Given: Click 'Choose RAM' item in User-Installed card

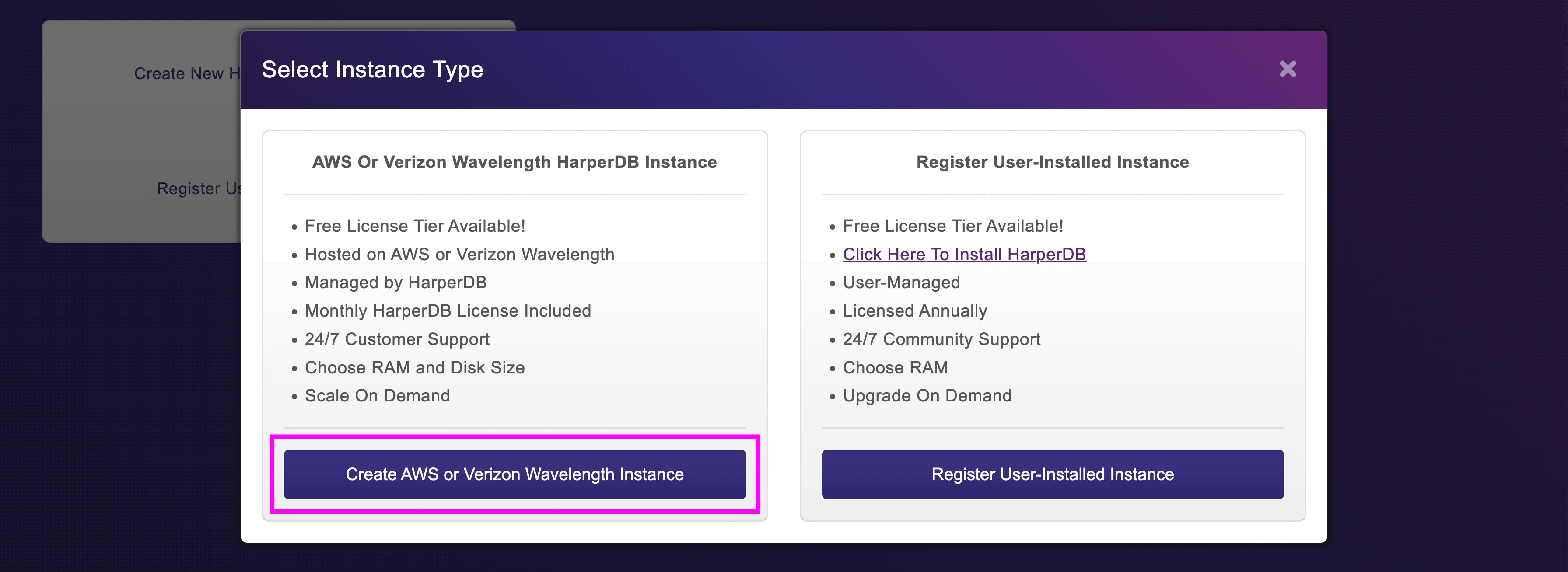Looking at the screenshot, I should pos(896,367).
